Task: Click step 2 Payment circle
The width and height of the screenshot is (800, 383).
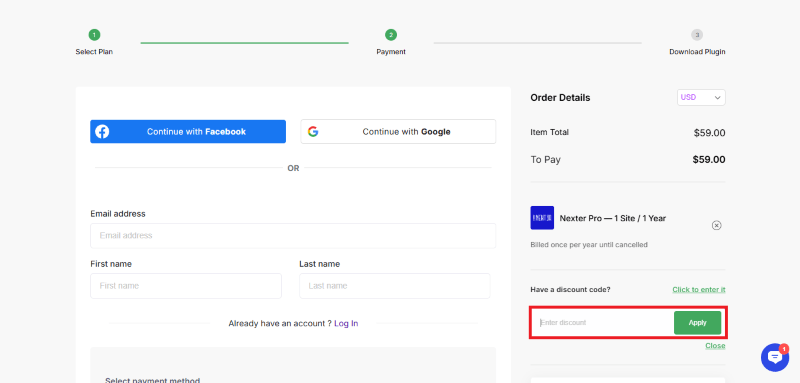Action: point(391,35)
